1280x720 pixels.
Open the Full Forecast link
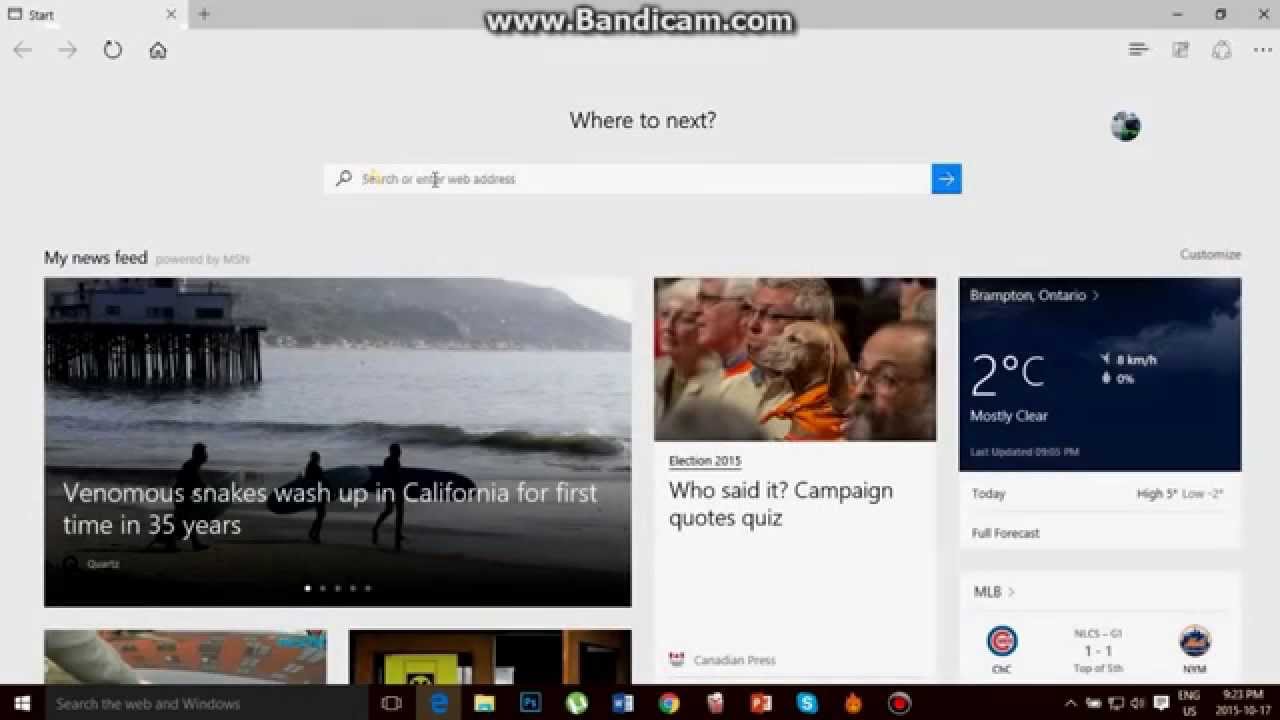coord(1006,533)
